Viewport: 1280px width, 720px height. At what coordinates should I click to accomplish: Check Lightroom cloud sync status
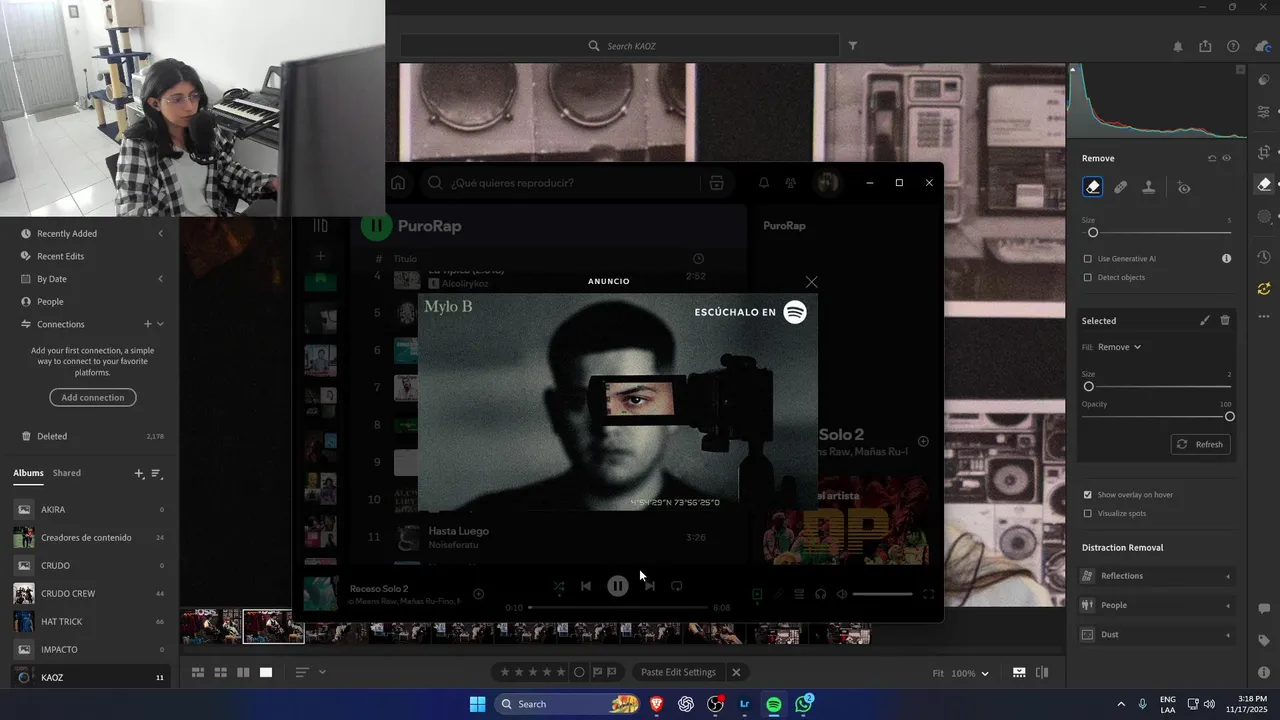1262,46
